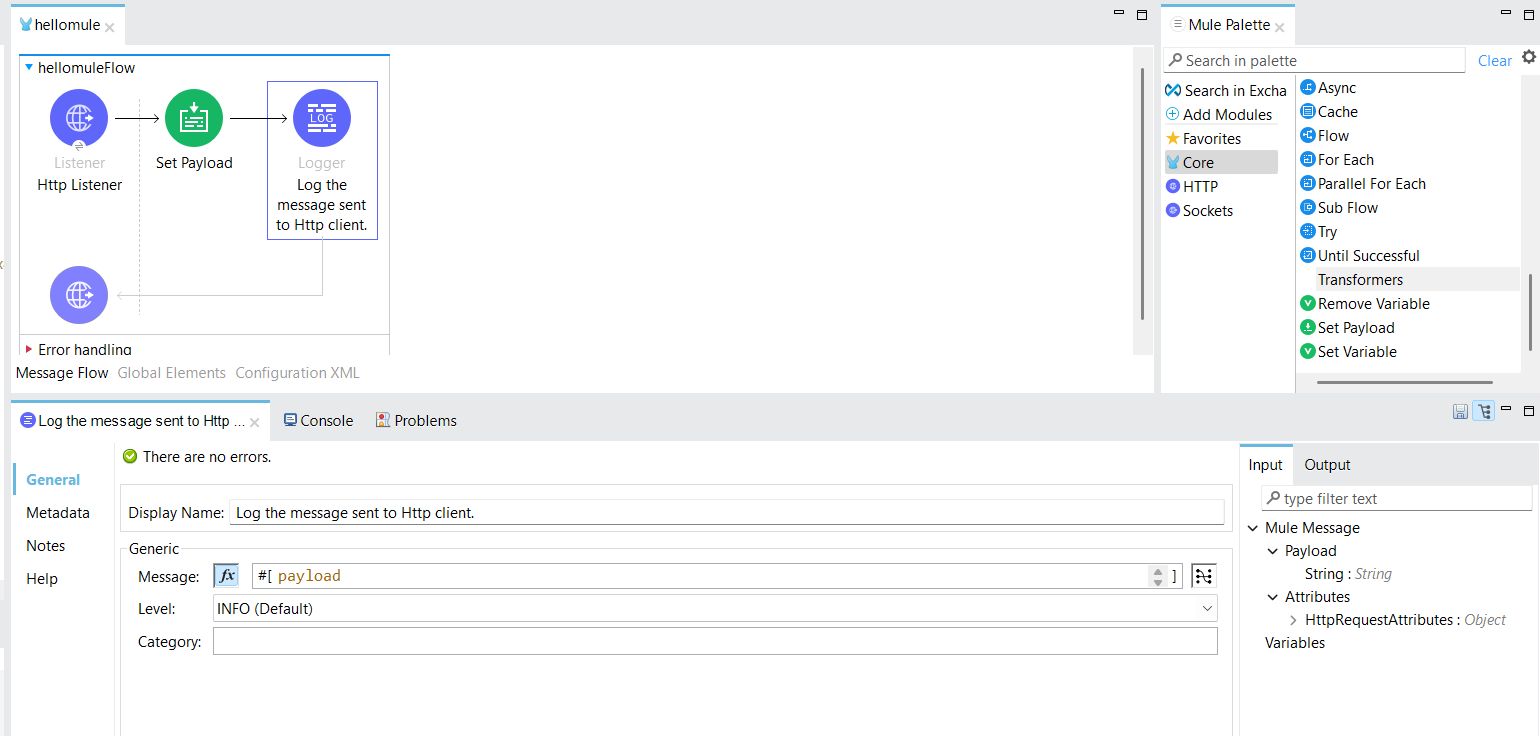Image resolution: width=1540 pixels, height=736 pixels.
Task: Click the Async component icon in palette
Action: pos(1307,88)
